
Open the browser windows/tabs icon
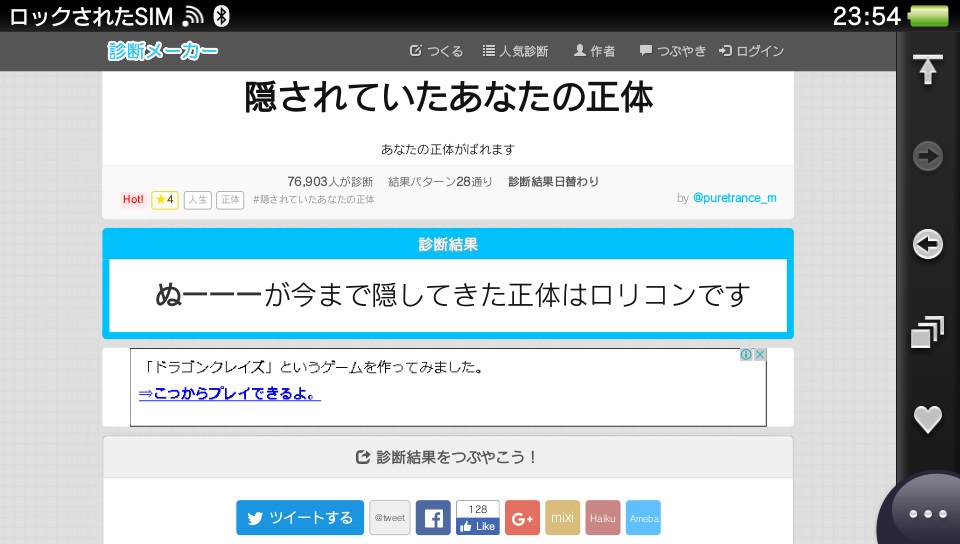click(927, 332)
